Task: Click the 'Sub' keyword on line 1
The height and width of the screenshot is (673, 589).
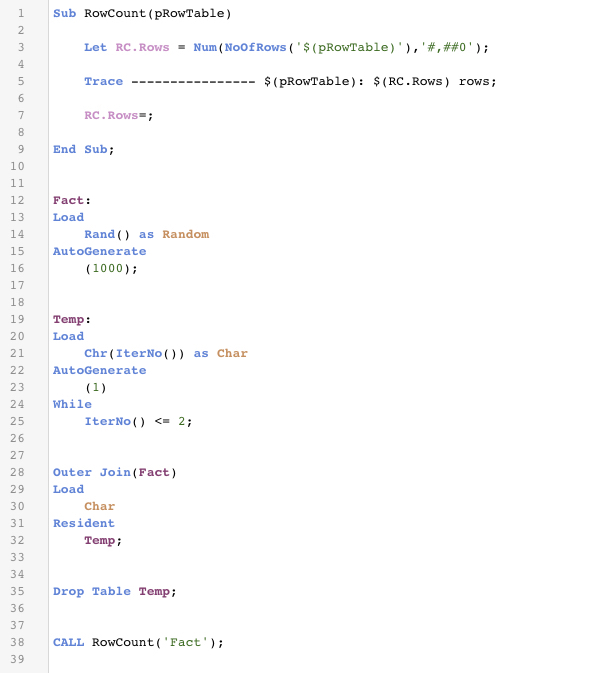Action: click(x=64, y=13)
